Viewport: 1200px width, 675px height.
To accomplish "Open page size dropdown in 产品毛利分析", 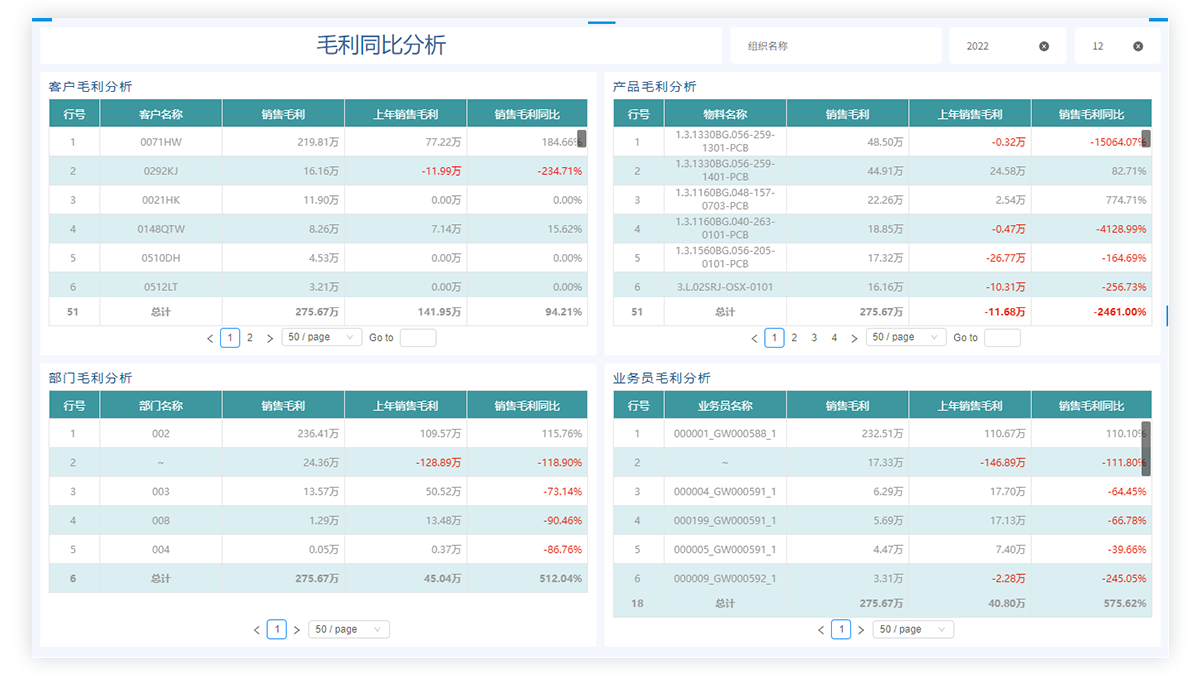I will coord(905,337).
